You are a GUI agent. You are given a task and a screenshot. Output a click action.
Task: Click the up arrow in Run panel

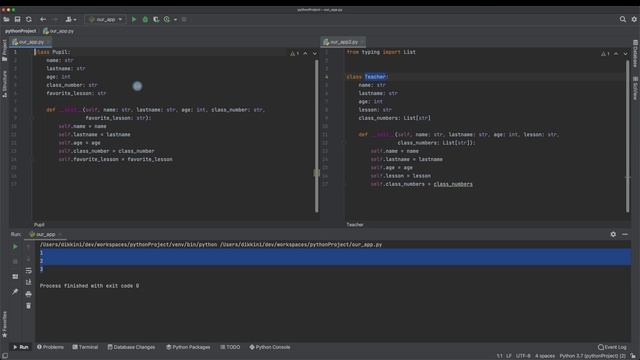click(29, 247)
